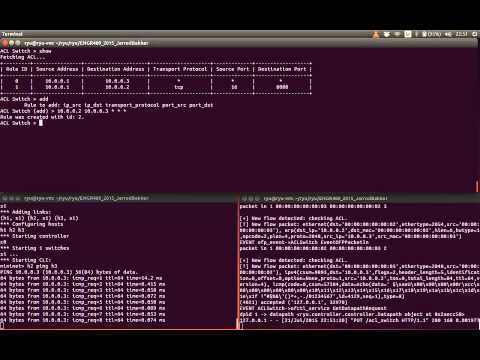
Task: Click the "Source Port" column header
Action: (x=233, y=69)
